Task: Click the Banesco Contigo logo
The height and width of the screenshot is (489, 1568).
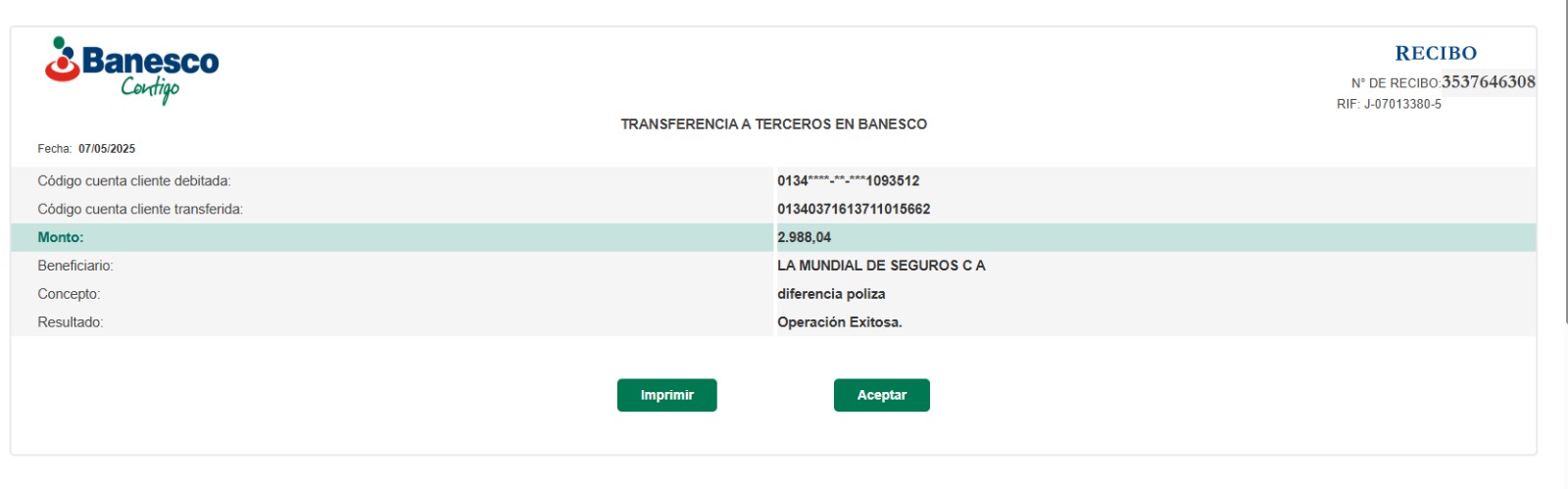Action: 131,69
